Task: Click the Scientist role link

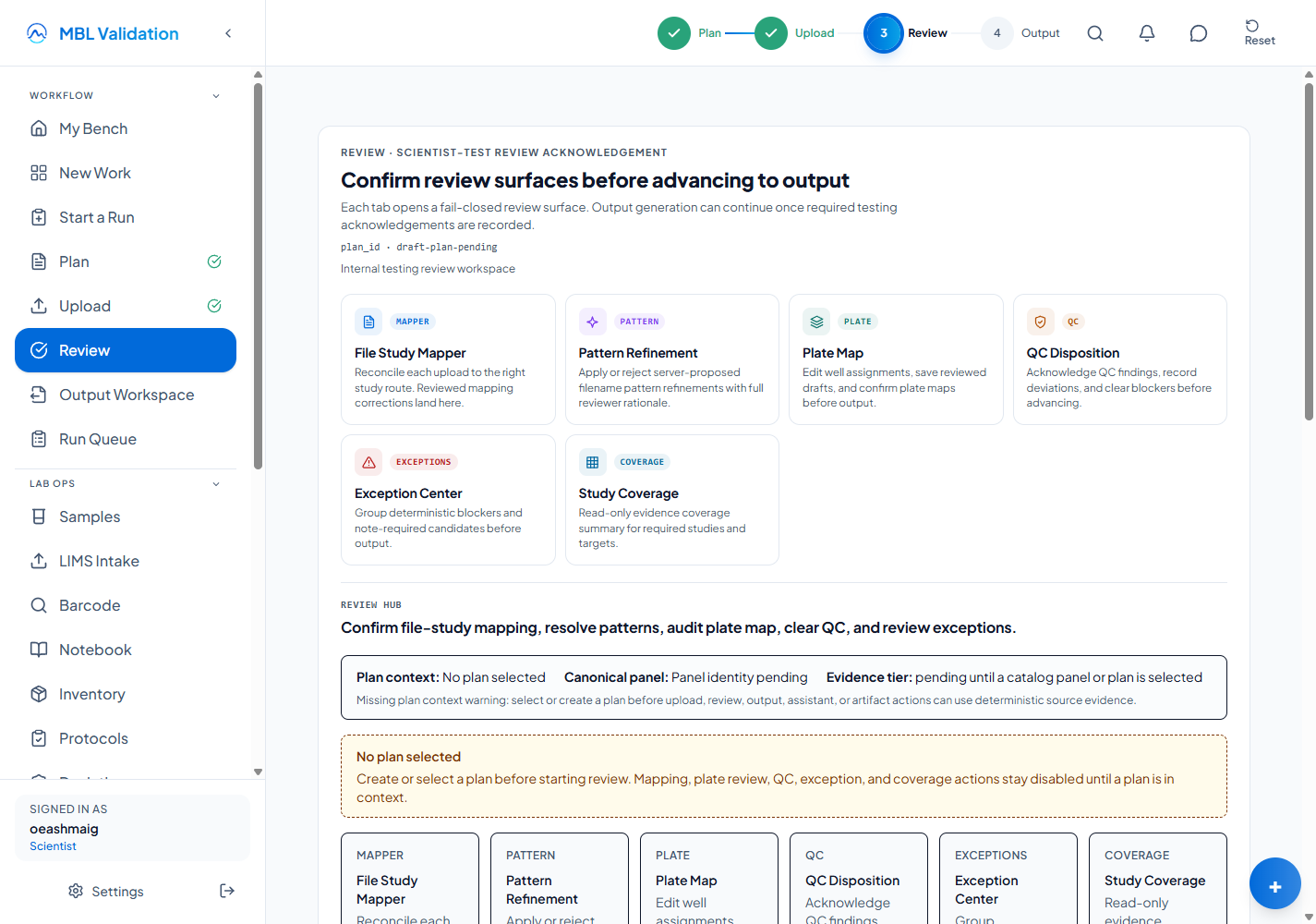Action: [53, 846]
